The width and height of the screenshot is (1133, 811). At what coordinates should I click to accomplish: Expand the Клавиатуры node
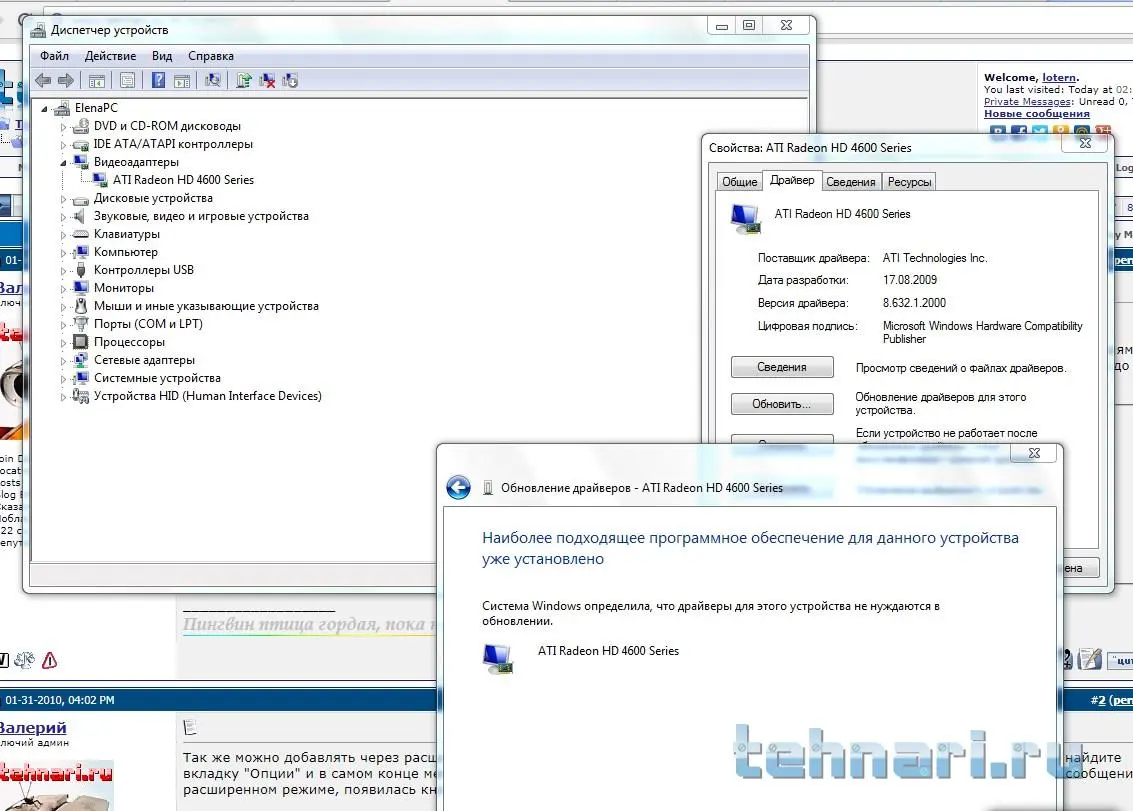pyautogui.click(x=63, y=235)
